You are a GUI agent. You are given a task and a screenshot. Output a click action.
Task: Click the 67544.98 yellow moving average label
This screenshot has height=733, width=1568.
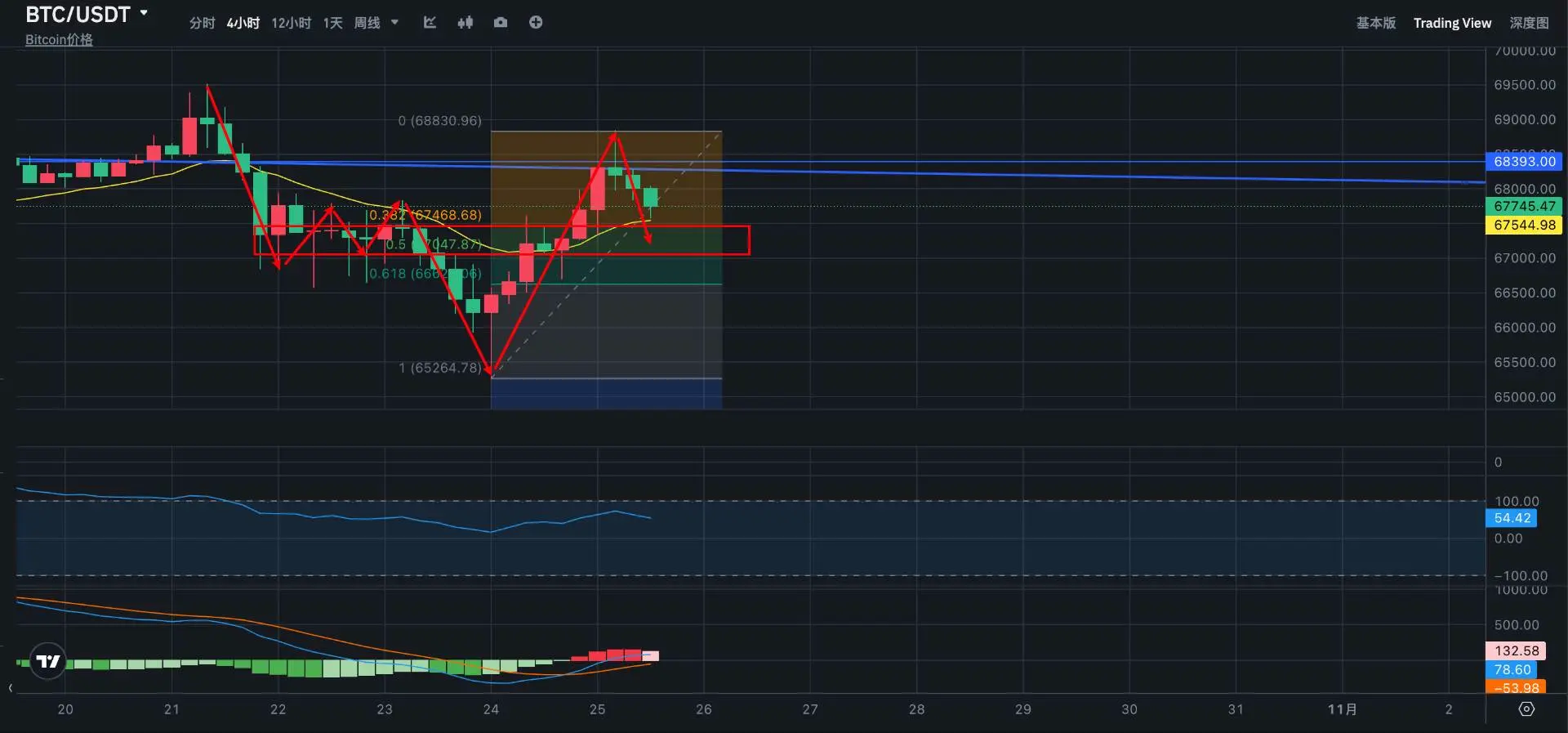(x=1524, y=225)
